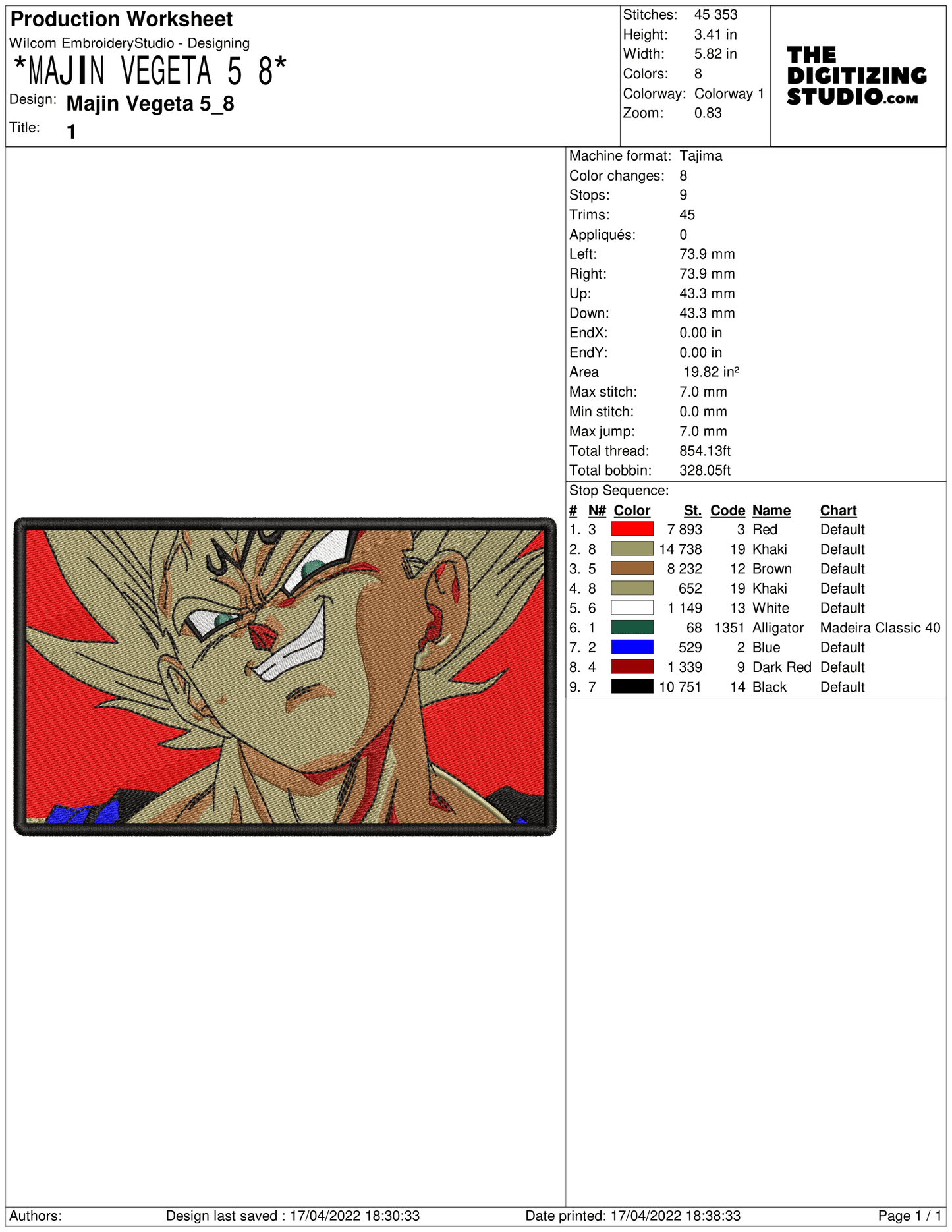
Task: Click the Colorway value 'Colorway 1'
Action: (x=729, y=94)
